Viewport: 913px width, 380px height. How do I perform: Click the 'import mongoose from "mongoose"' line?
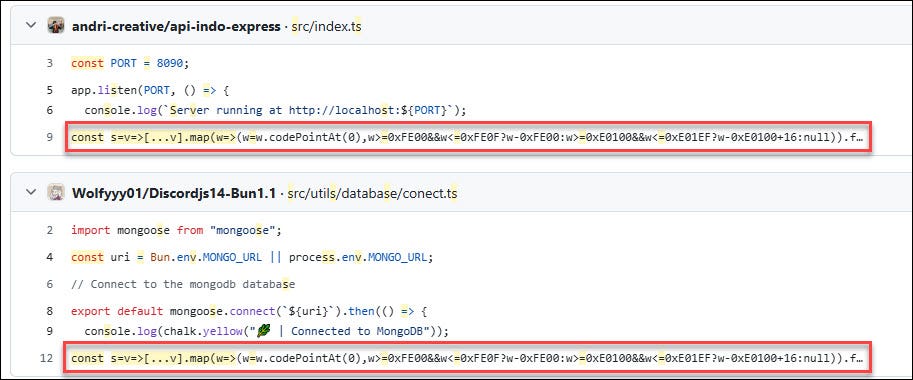point(176,230)
